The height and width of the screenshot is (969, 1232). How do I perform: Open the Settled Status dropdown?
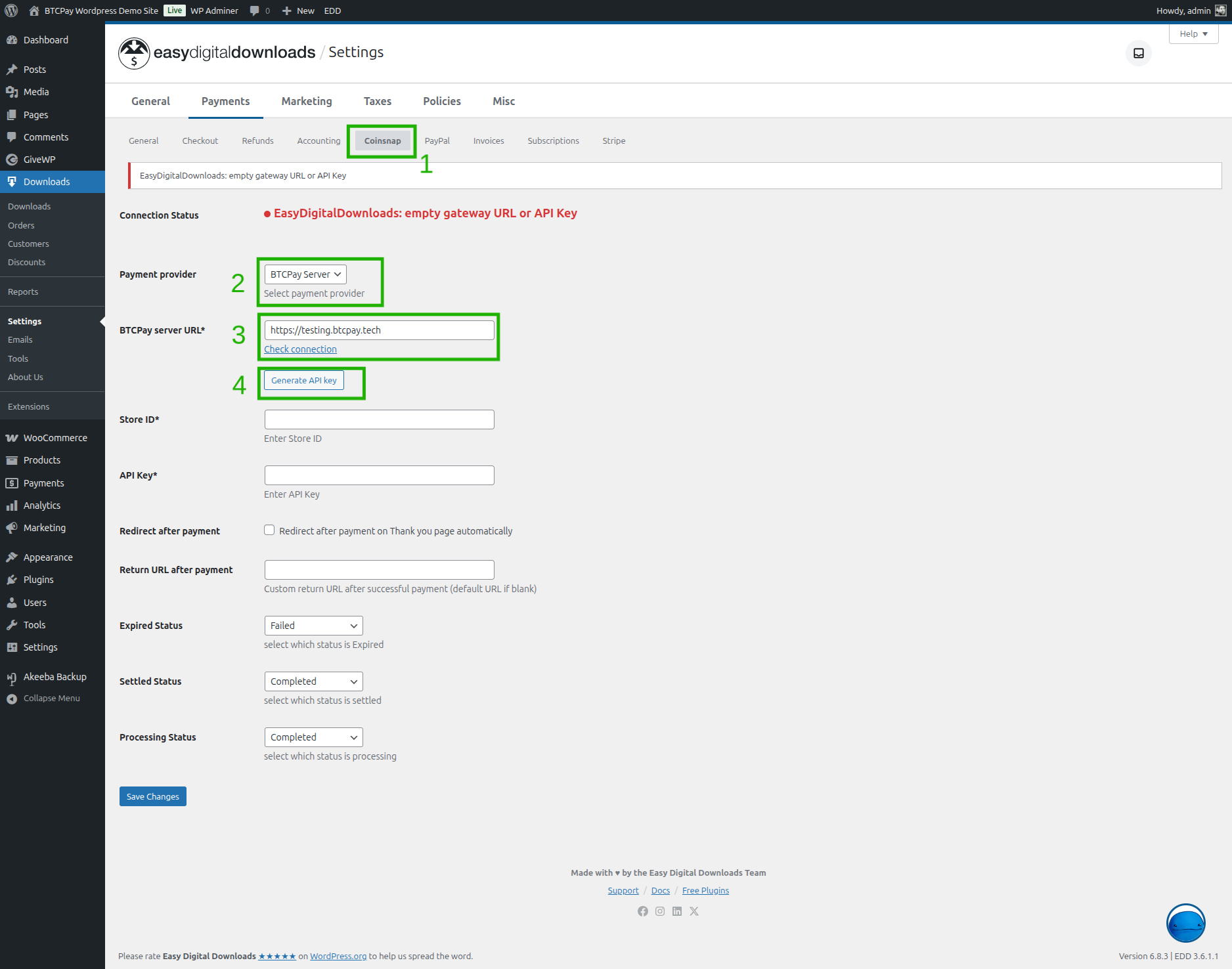tap(313, 681)
